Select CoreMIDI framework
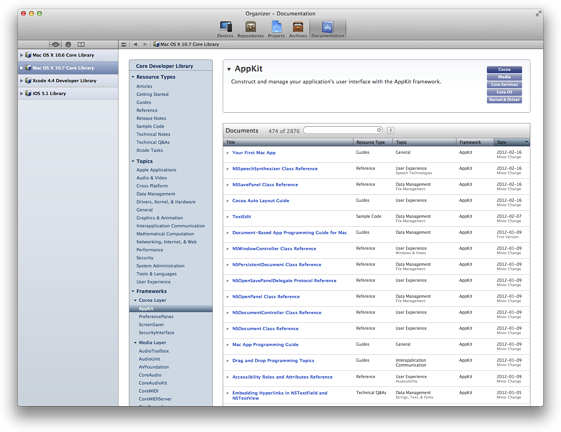 point(148,391)
